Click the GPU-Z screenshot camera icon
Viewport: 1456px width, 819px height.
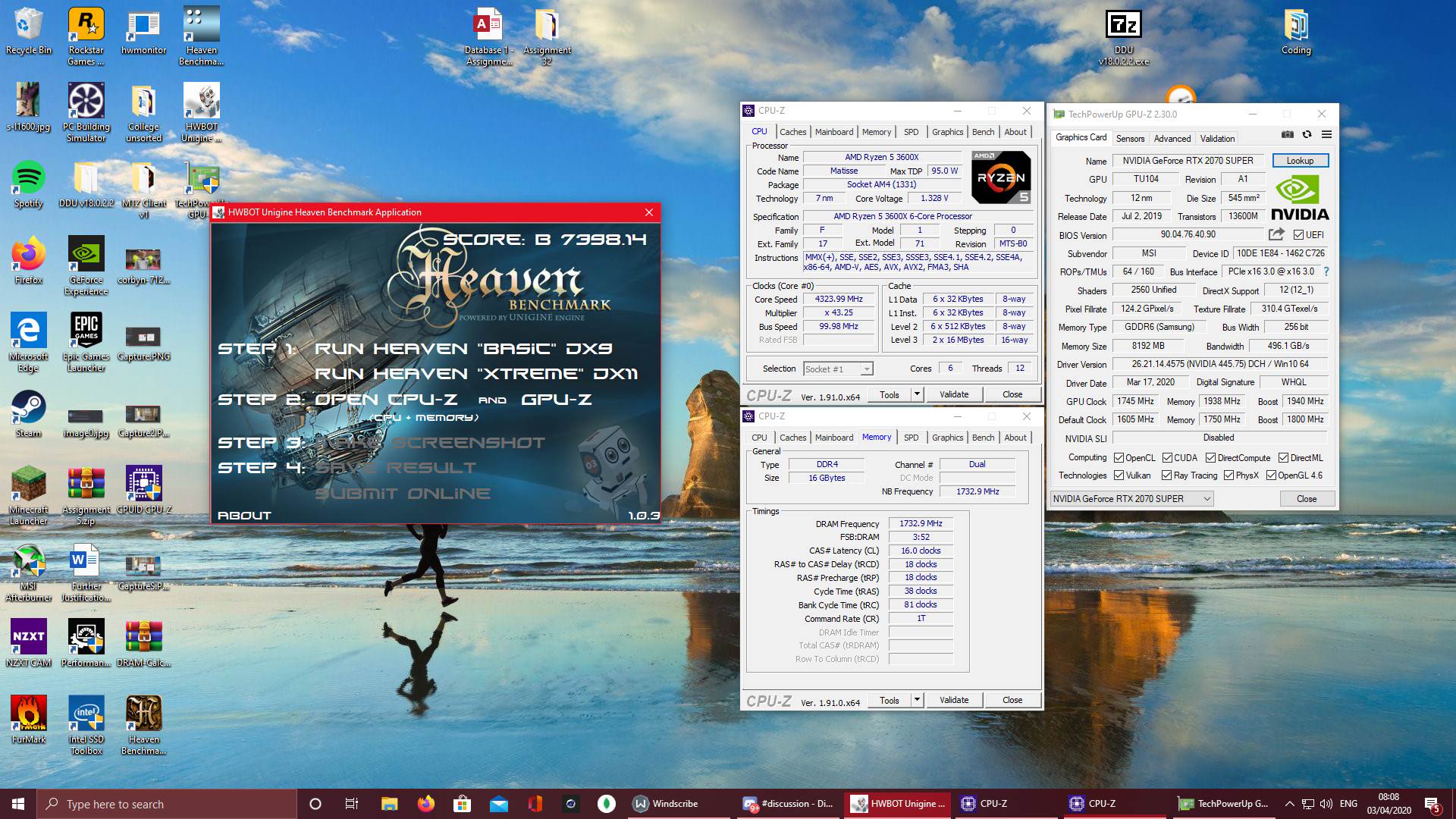point(1287,134)
